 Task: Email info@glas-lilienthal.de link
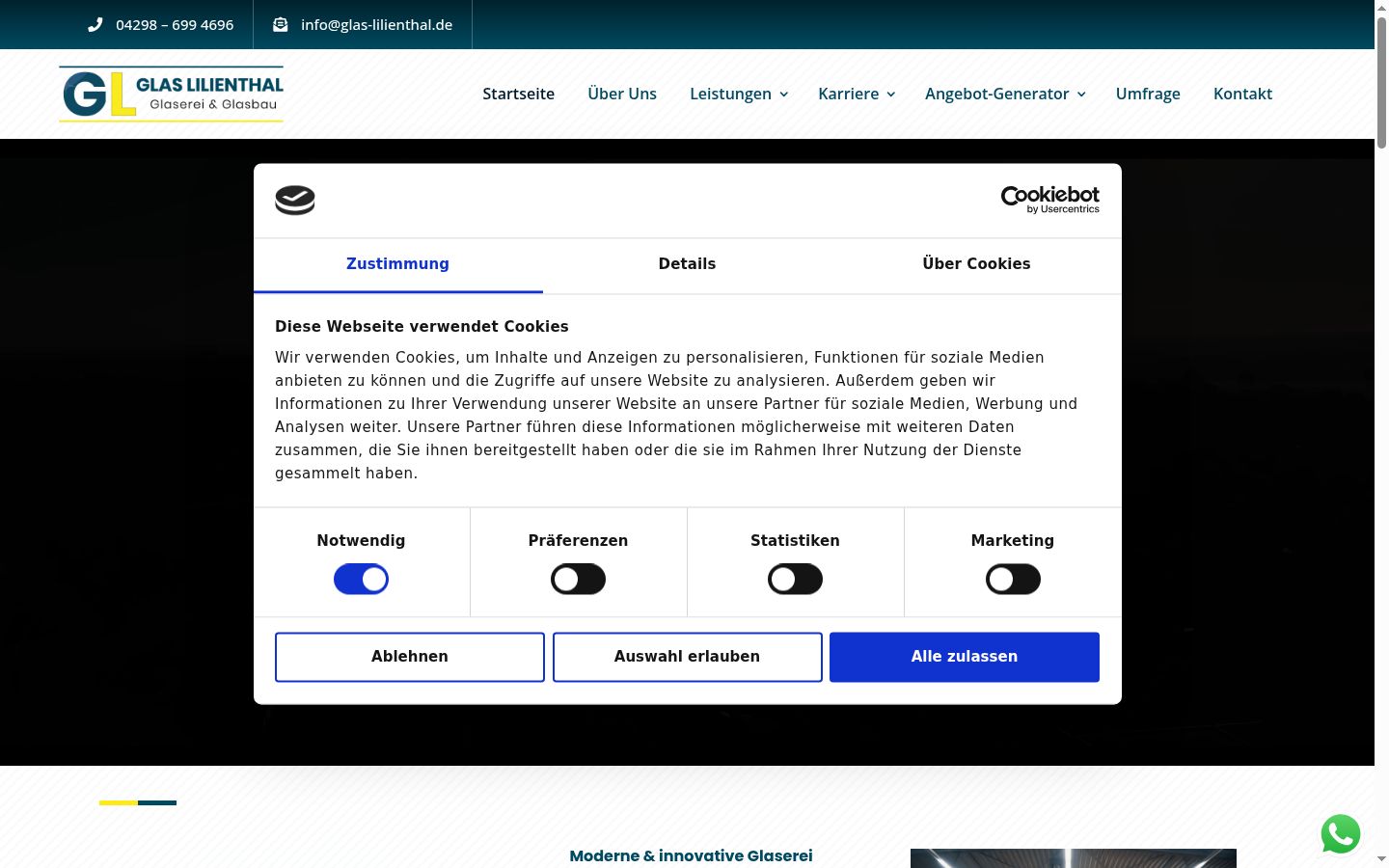point(376,25)
